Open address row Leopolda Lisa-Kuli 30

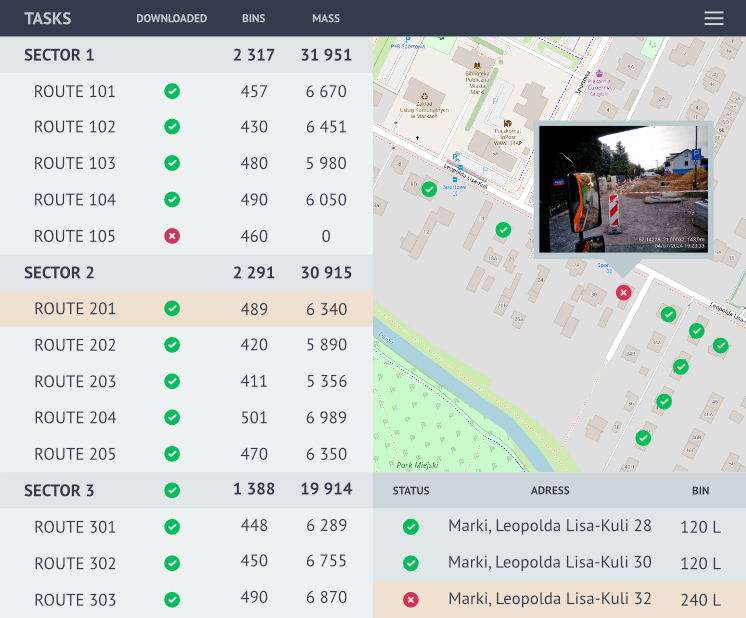549,563
